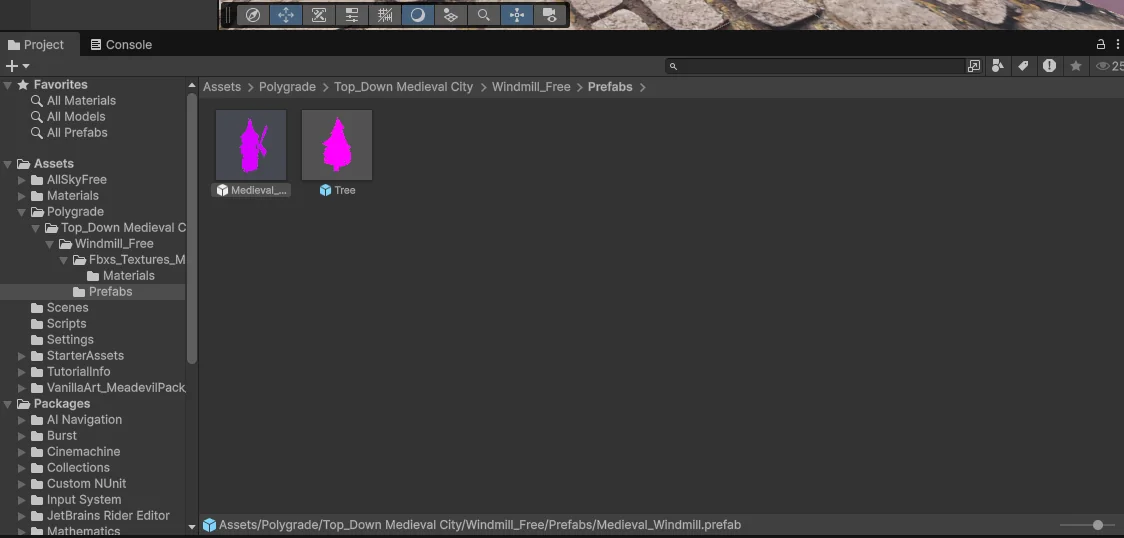This screenshot has height=538, width=1124.
Task: Click the import log warning icon
Action: (x=1049, y=66)
